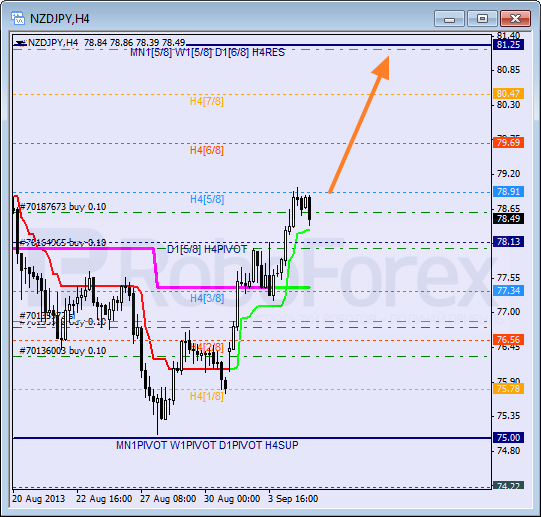
Task: Click the NZDJPY chart window icon
Action: pos(18,18)
